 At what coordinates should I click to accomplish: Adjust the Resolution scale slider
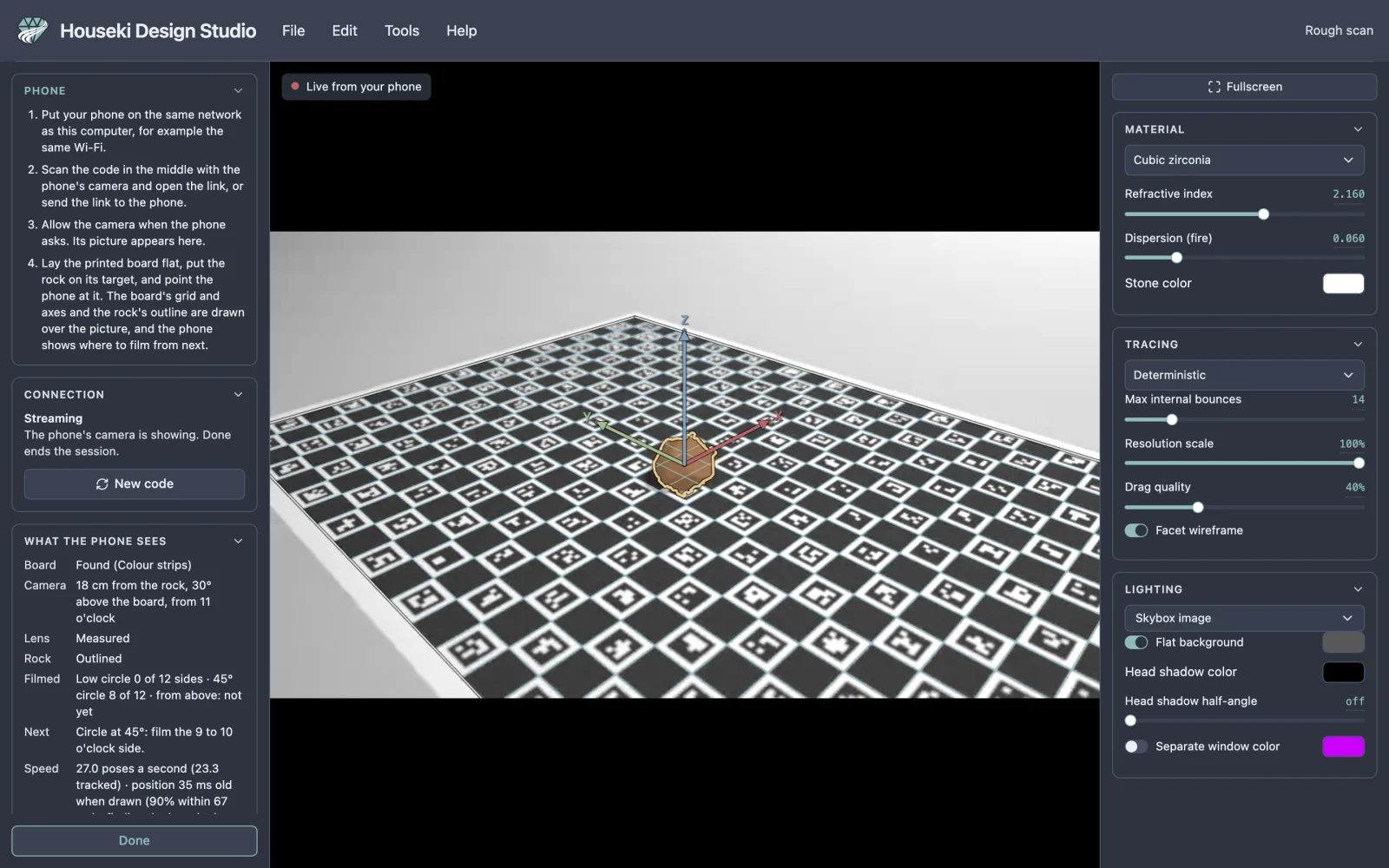pyautogui.click(x=1244, y=464)
